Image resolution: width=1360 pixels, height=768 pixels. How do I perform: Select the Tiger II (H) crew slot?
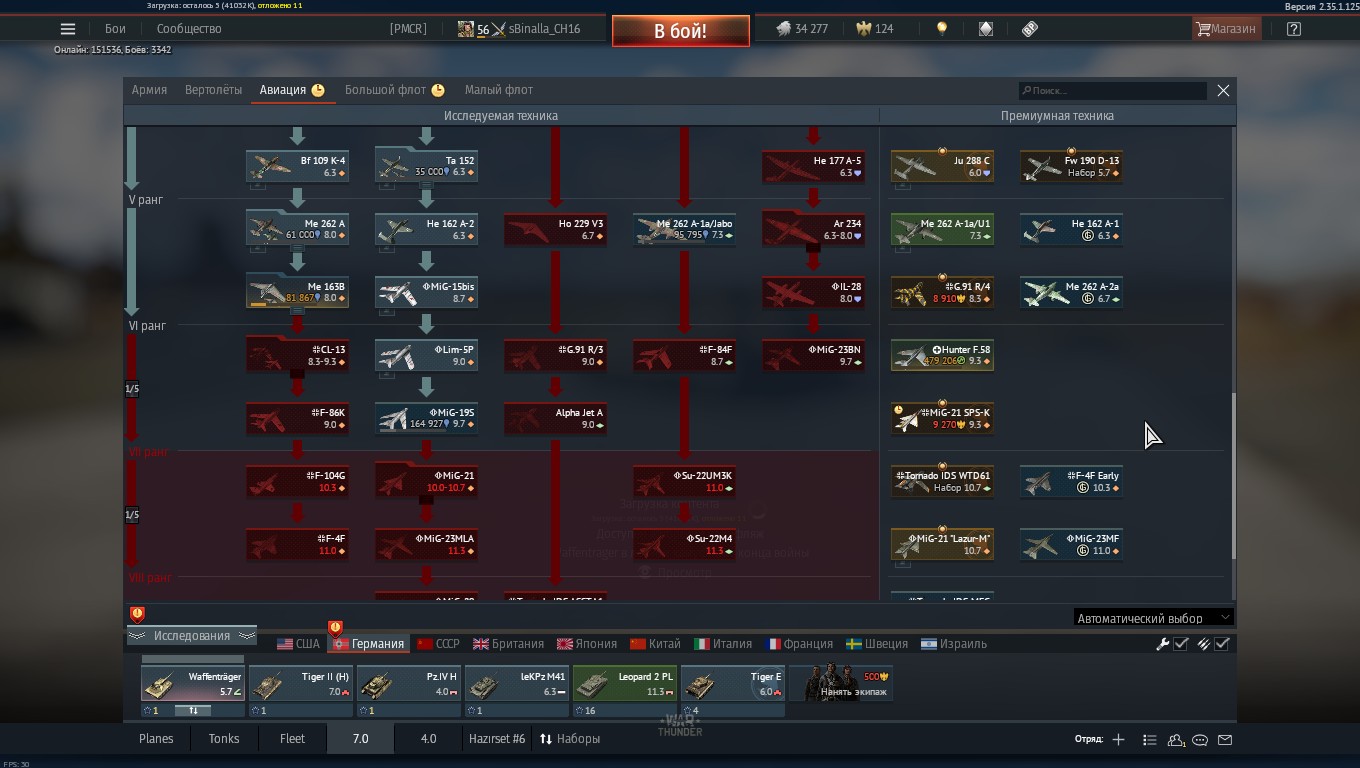300,684
